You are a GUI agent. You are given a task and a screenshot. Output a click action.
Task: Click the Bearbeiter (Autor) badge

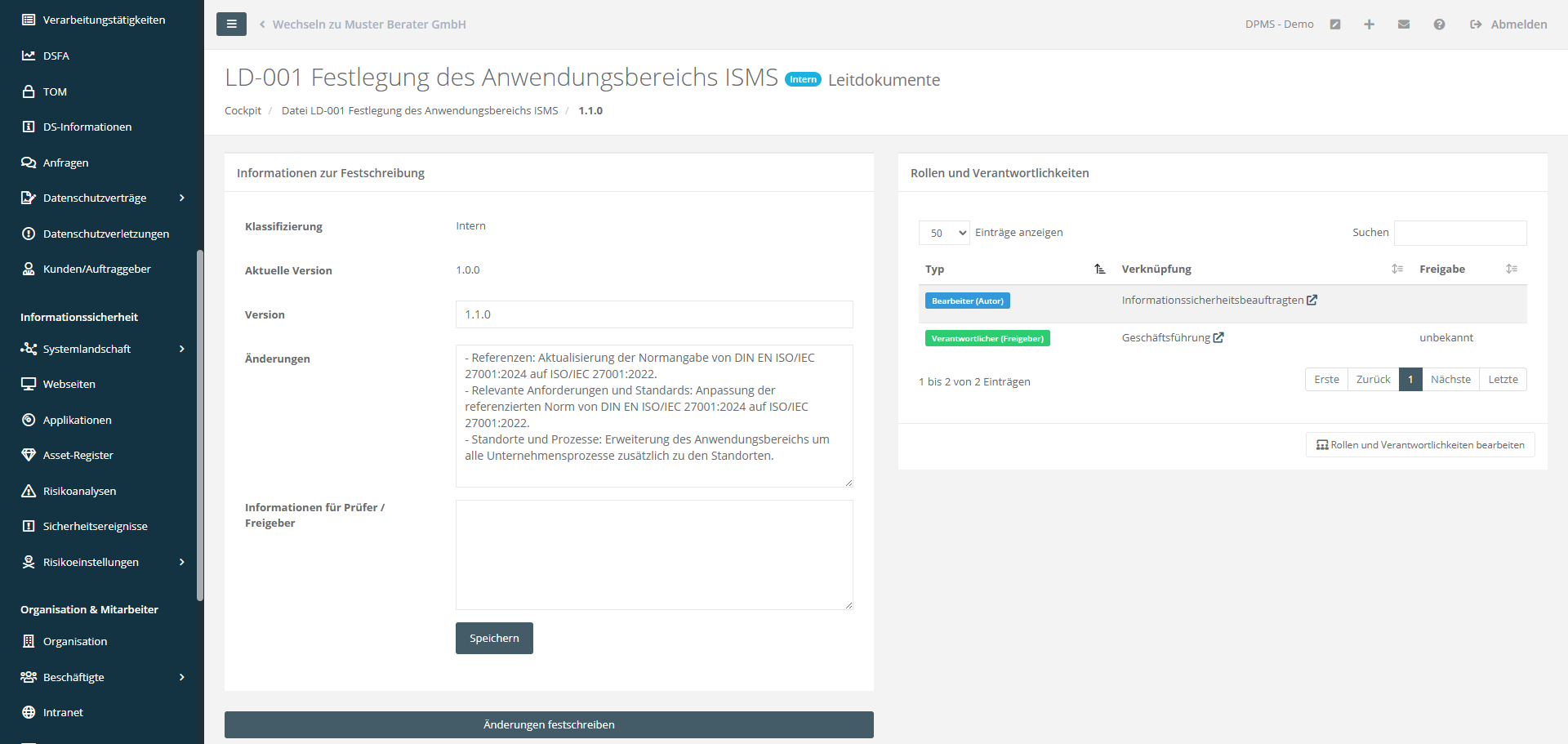[968, 301]
